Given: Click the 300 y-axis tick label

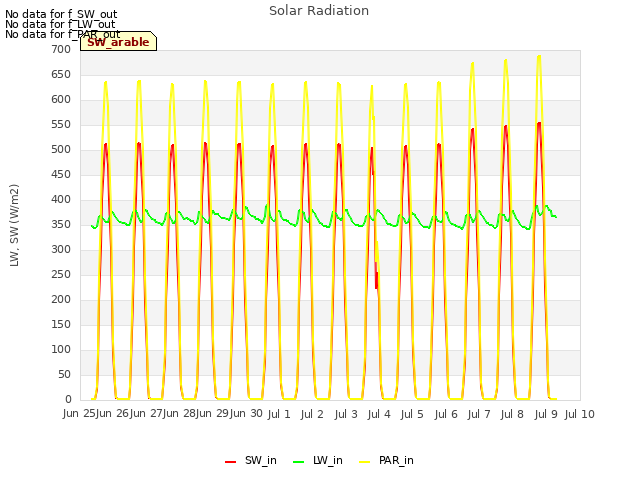Looking at the screenshot, I should click(x=61, y=249).
